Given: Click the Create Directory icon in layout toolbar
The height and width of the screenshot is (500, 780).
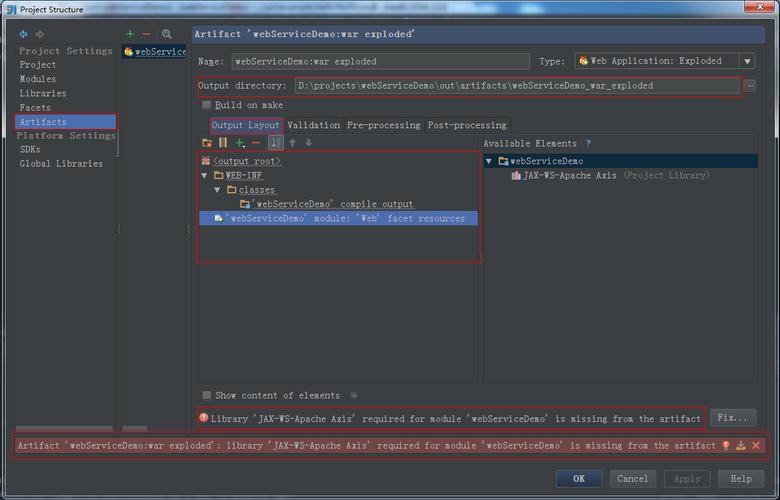Looking at the screenshot, I should [x=207, y=143].
